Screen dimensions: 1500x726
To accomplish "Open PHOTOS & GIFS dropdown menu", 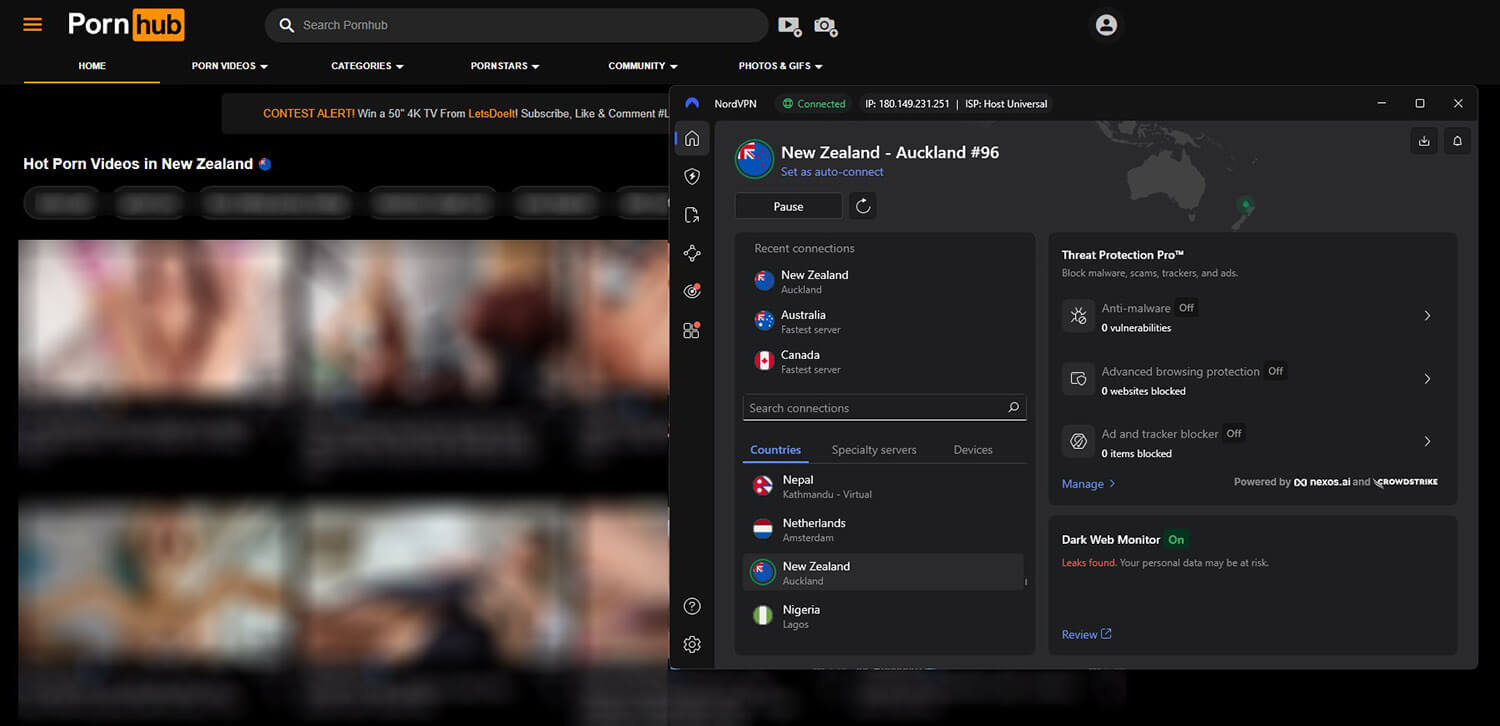I will [780, 66].
